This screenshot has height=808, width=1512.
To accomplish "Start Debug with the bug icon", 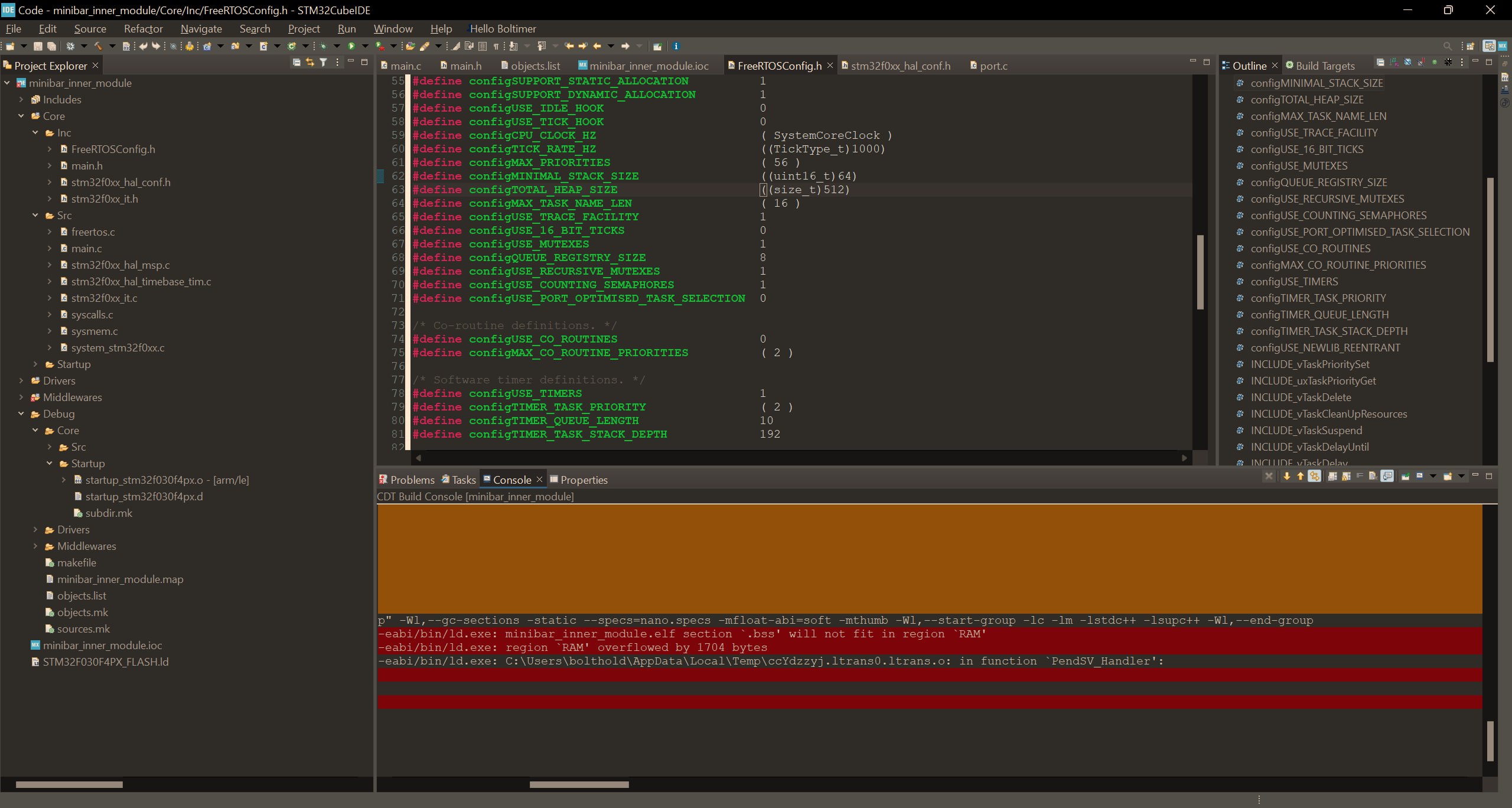I will click(x=324, y=46).
